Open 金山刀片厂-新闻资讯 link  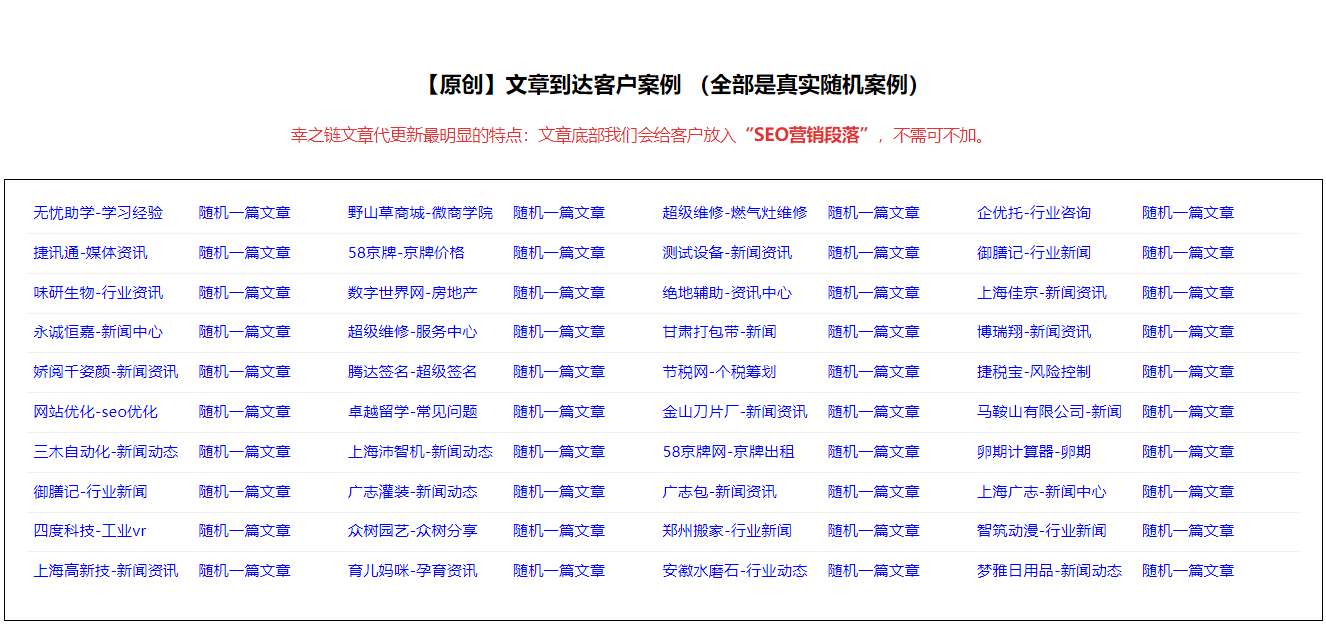pos(735,412)
